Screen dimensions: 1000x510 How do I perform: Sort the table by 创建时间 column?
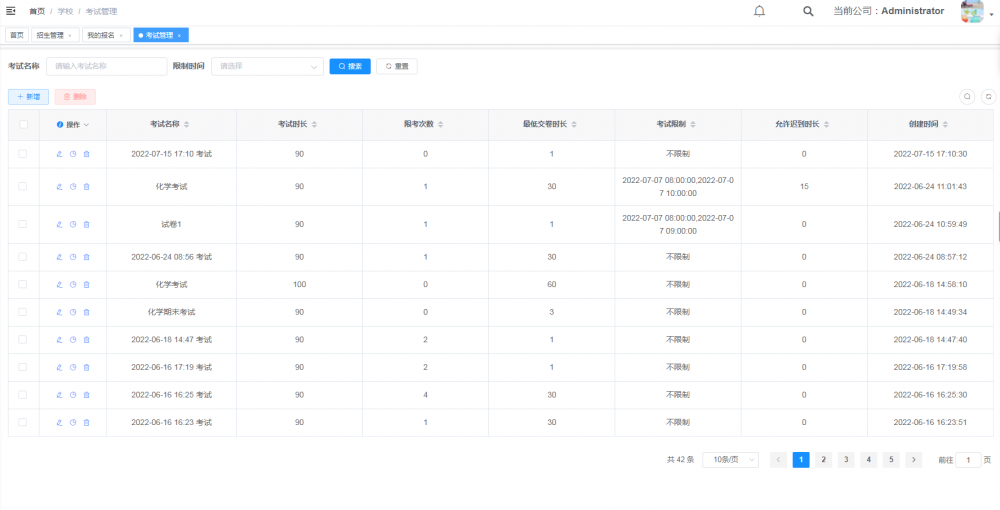click(945, 125)
